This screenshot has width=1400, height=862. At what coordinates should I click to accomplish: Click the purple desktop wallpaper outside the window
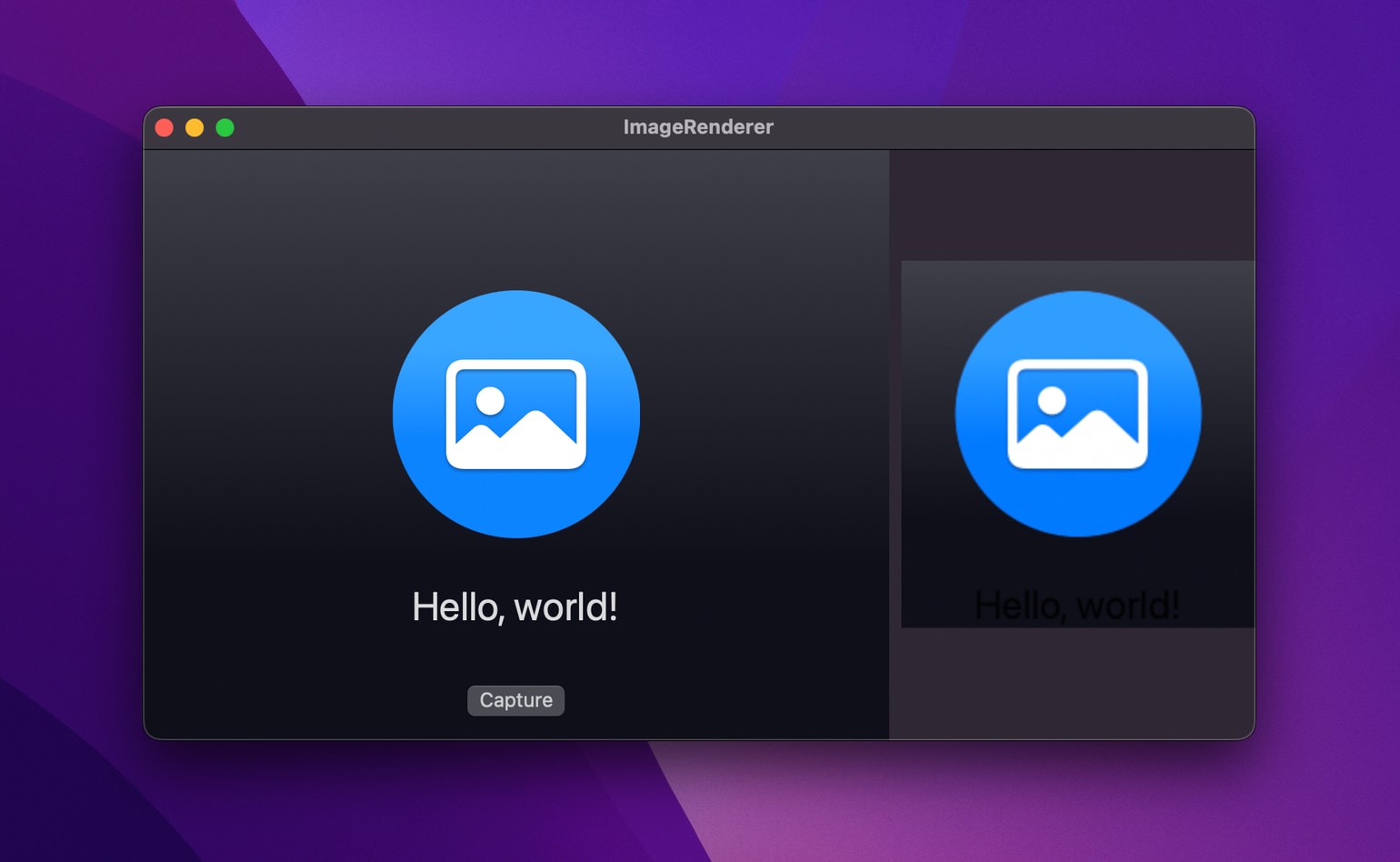pyautogui.click(x=73, y=455)
